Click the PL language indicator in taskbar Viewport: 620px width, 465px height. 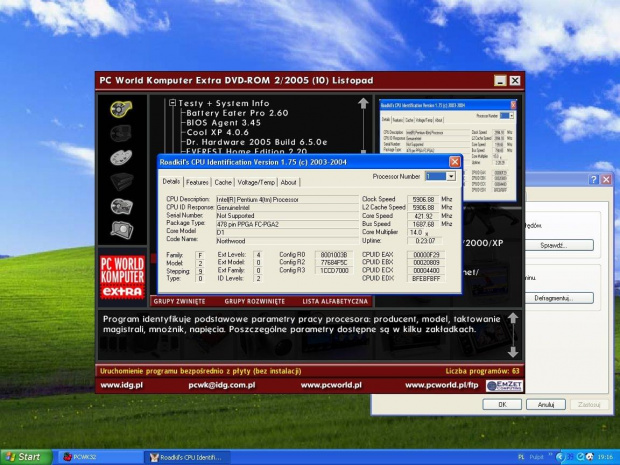(521, 457)
